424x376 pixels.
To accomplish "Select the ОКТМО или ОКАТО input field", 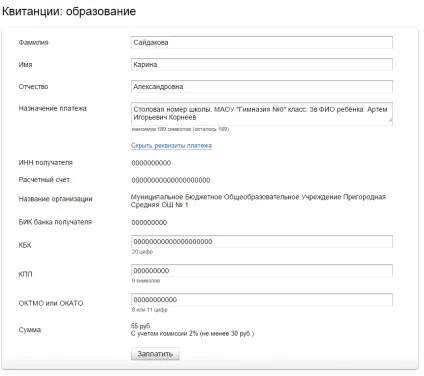I will [x=262, y=299].
